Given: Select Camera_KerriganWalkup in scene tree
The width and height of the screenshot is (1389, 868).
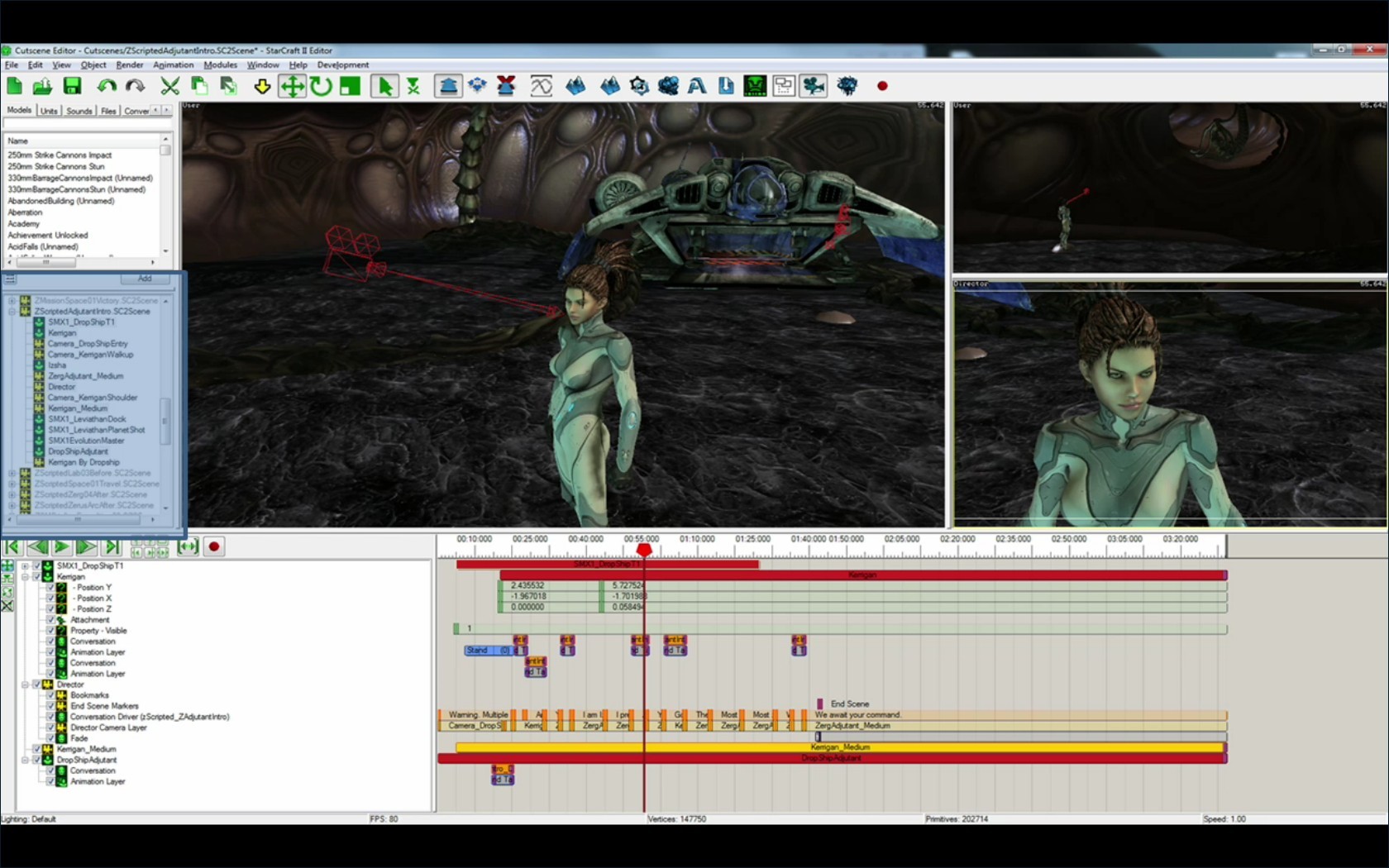Looking at the screenshot, I should tap(90, 355).
